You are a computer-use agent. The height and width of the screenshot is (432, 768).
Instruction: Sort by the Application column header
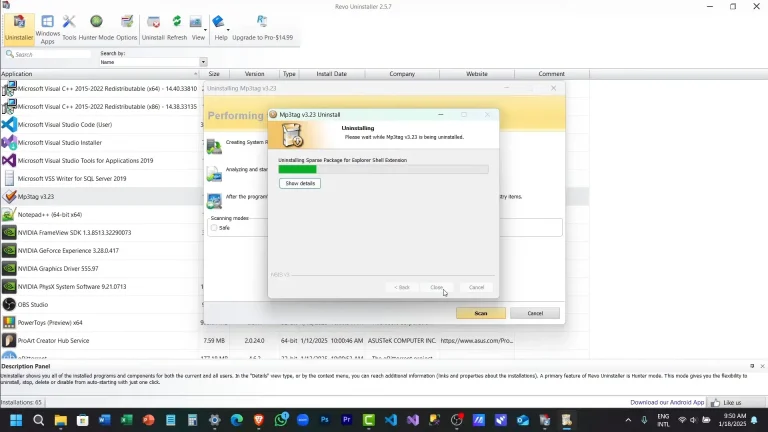tap(99, 74)
